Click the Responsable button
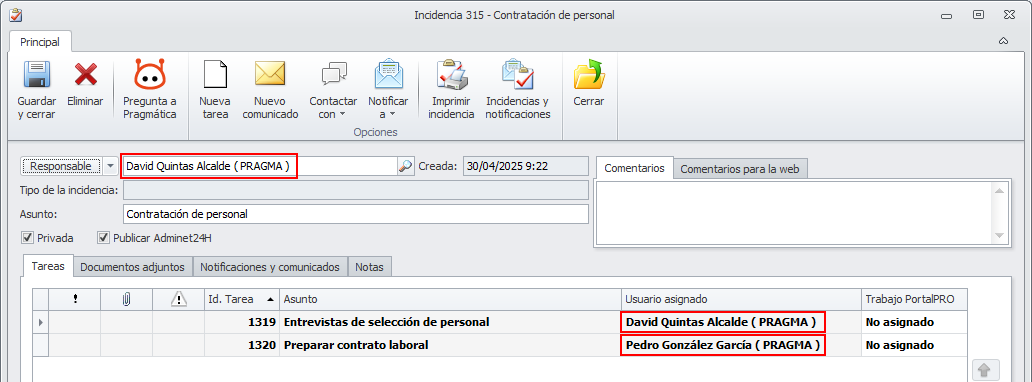 pos(61,167)
